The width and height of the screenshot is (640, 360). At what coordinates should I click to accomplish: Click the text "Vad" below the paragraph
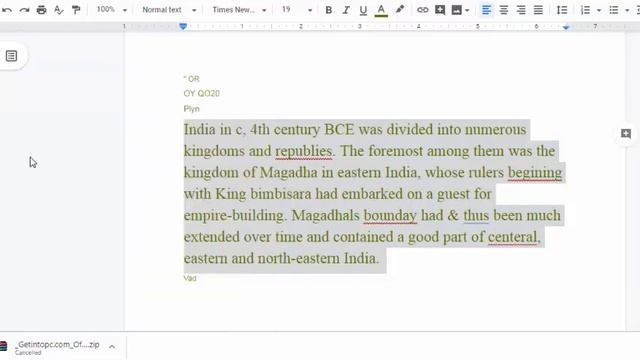(x=190, y=278)
